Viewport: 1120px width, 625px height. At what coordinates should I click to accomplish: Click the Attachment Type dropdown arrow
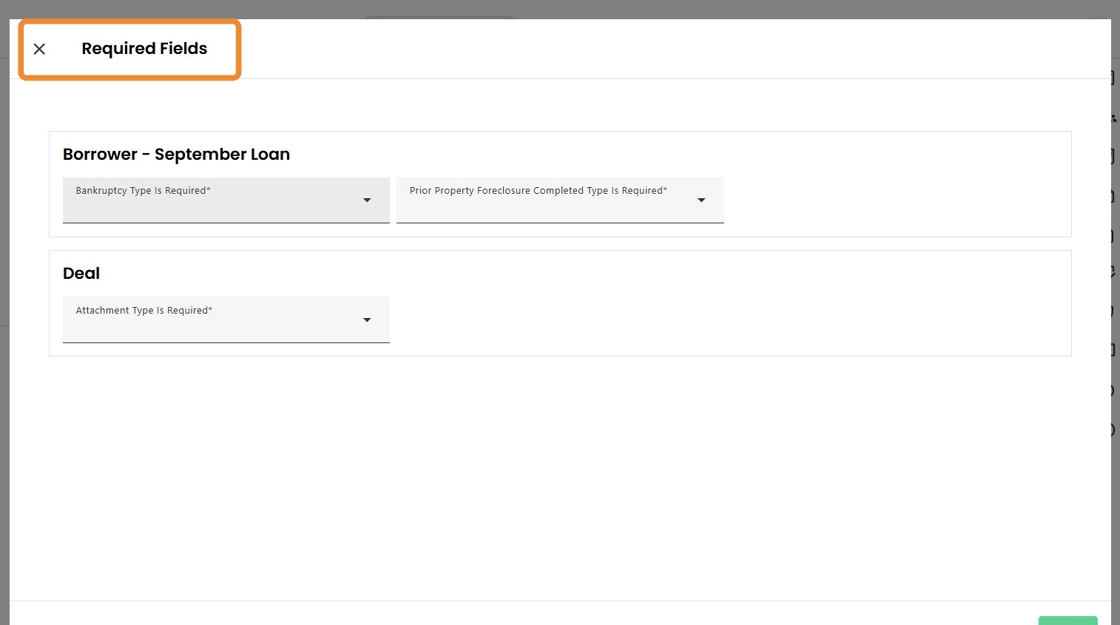(x=367, y=320)
